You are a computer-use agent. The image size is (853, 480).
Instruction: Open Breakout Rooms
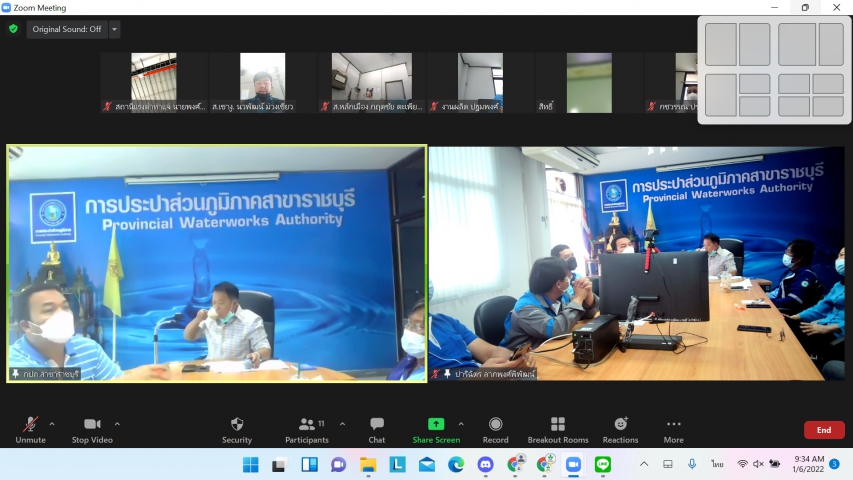(x=558, y=430)
